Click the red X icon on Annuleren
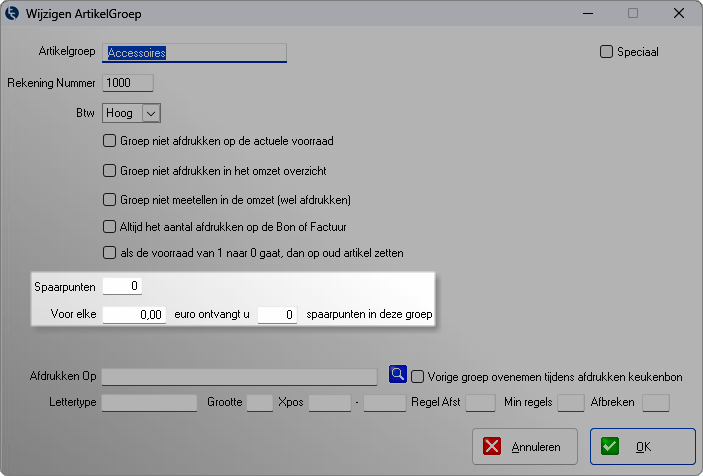Screen dimensions: 703x476 492,446
